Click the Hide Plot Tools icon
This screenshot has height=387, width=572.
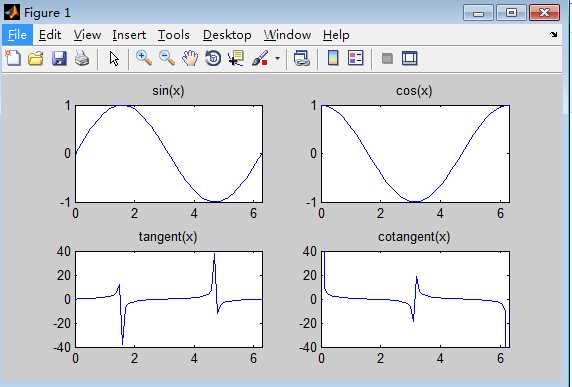(x=387, y=58)
